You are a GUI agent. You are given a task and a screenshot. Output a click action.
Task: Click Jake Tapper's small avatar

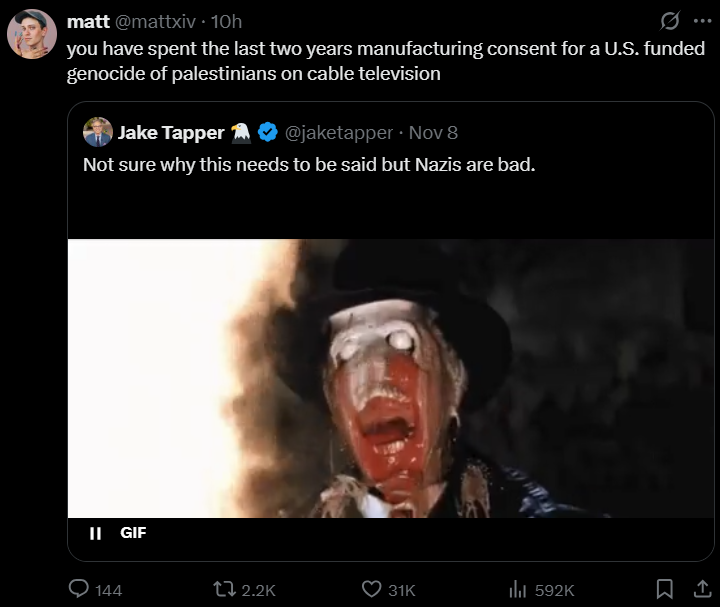click(x=97, y=132)
